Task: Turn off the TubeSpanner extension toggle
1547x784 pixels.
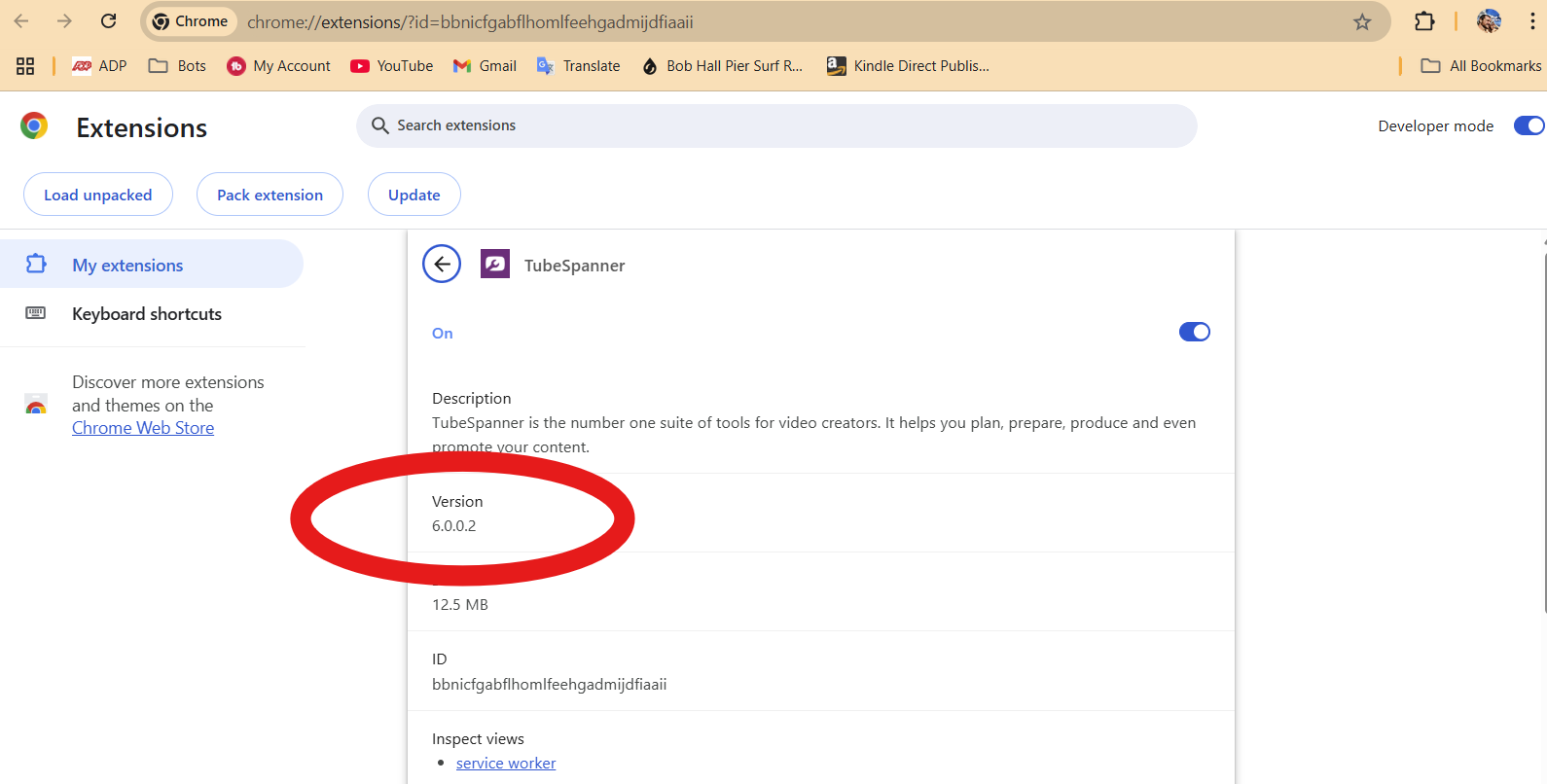Action: pos(1195,332)
